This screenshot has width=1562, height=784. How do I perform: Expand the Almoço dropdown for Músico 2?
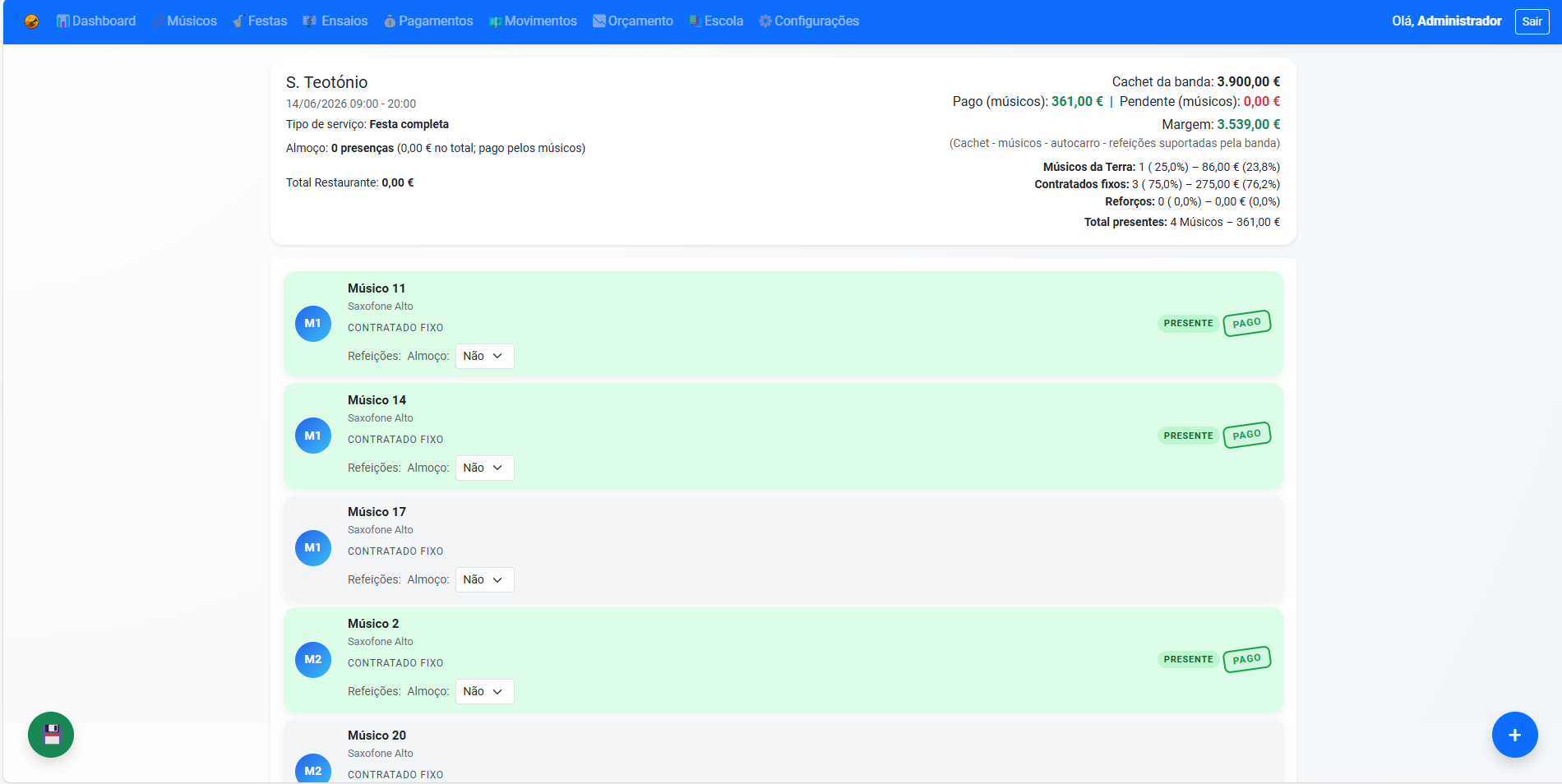pos(484,691)
